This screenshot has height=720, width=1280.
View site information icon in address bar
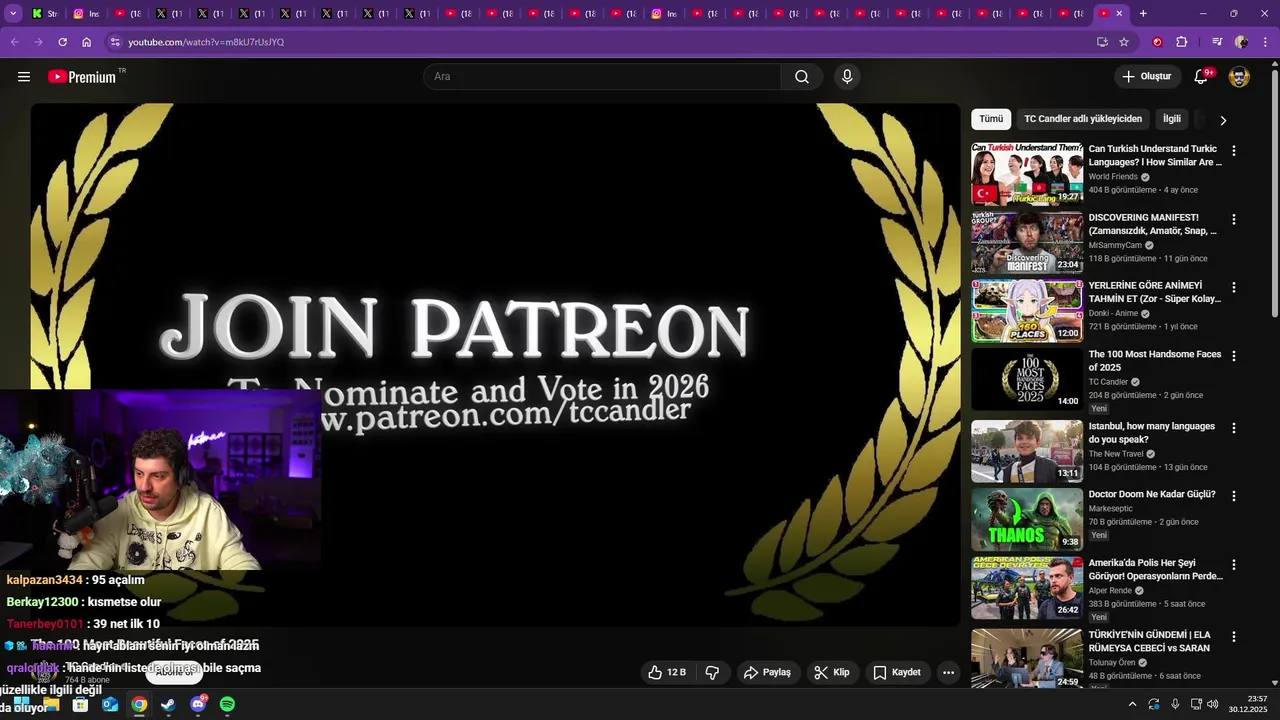click(115, 42)
